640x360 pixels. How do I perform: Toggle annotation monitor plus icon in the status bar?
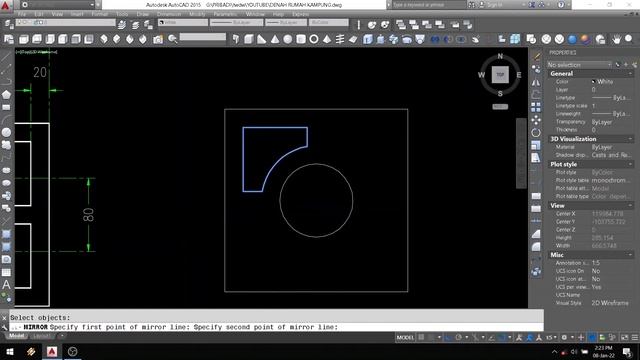tap(581, 337)
